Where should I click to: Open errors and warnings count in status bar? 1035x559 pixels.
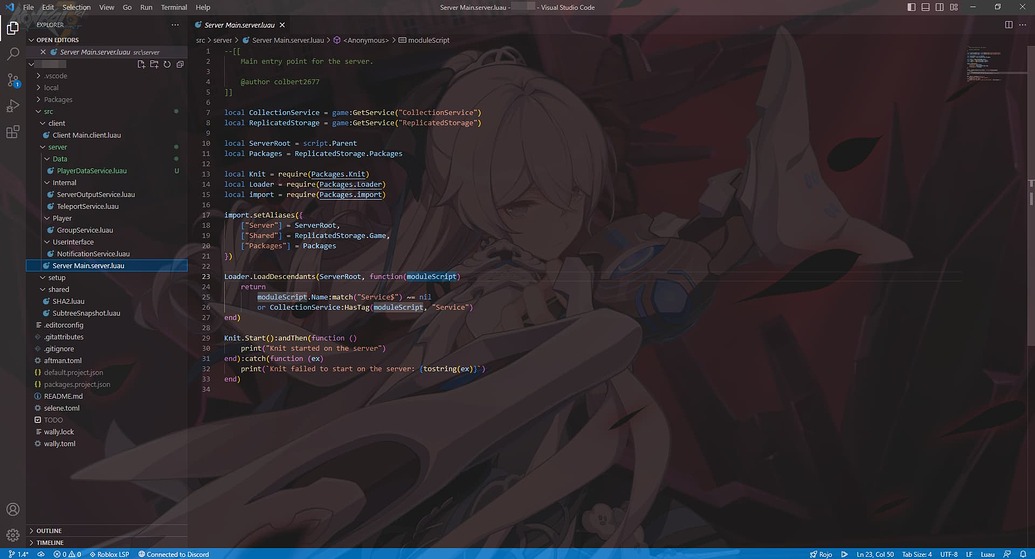pos(67,554)
